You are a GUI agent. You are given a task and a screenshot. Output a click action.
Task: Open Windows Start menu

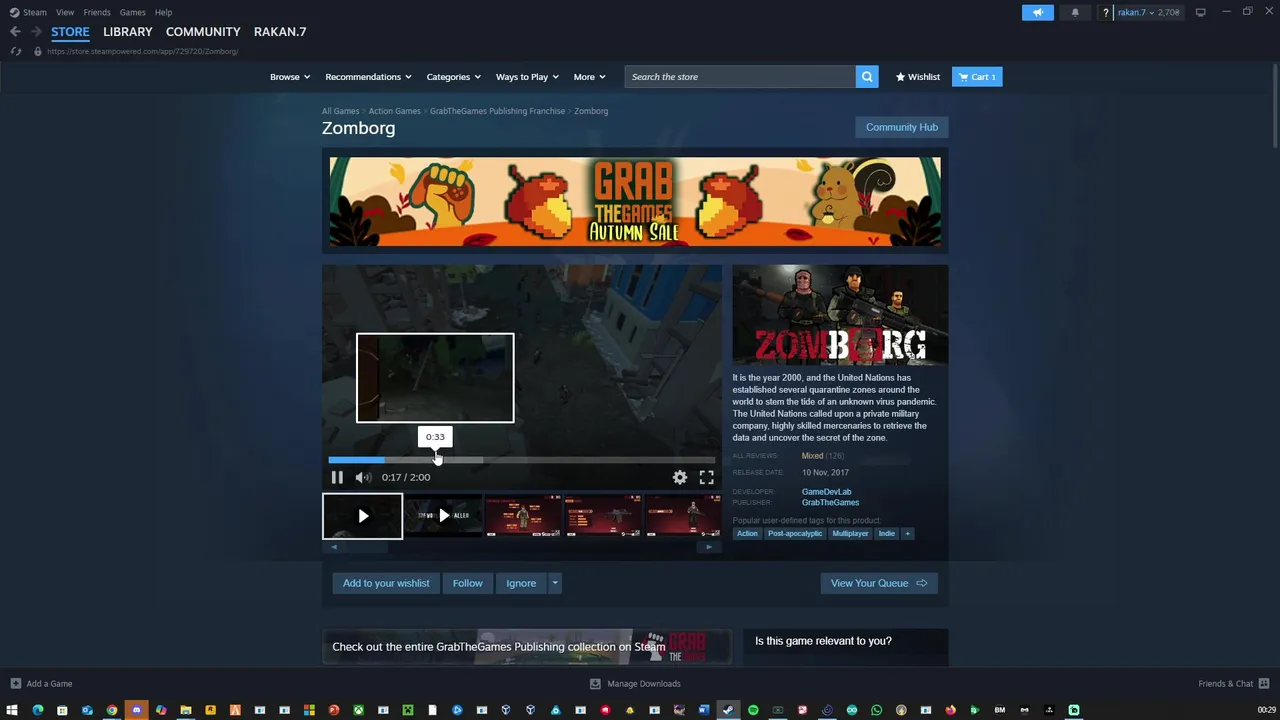coord(12,710)
